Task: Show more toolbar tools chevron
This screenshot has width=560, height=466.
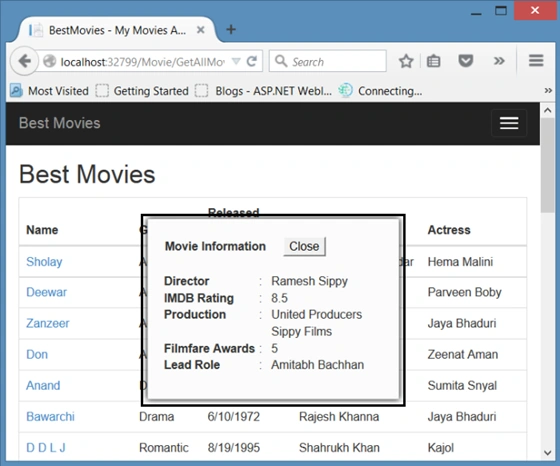Action: click(499, 61)
